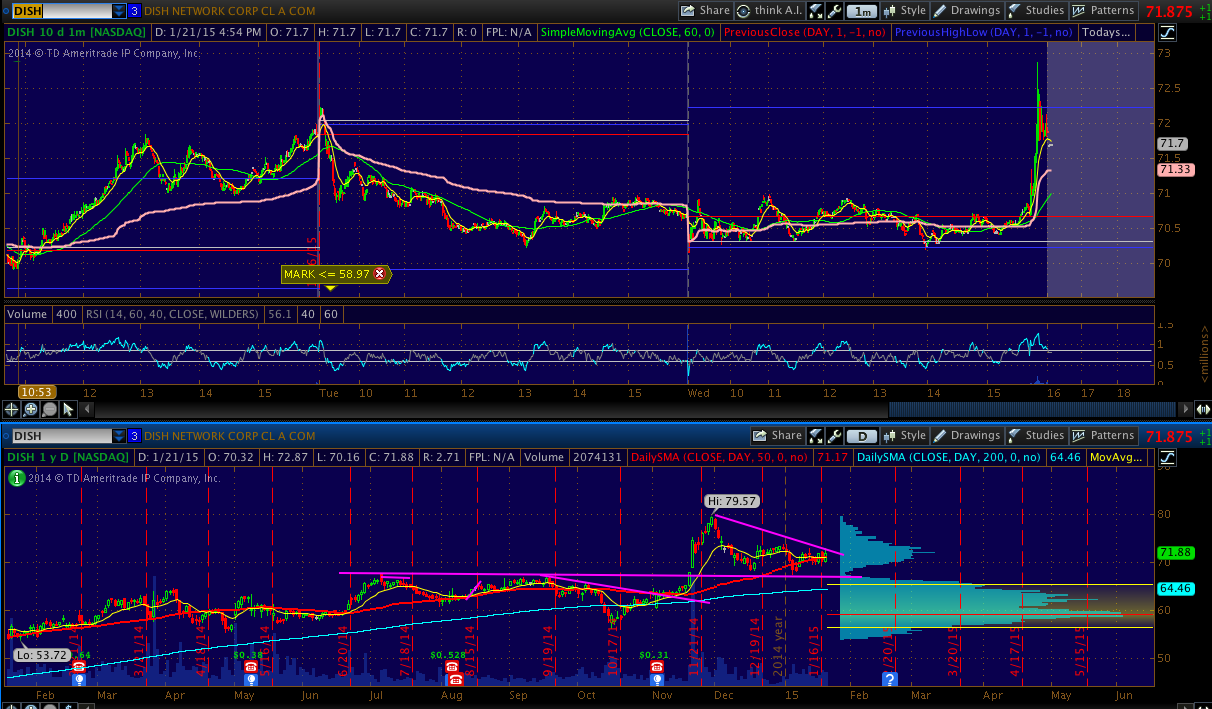Open Share menu on the upper chart
Image resolution: width=1212 pixels, height=709 pixels.
click(x=706, y=11)
